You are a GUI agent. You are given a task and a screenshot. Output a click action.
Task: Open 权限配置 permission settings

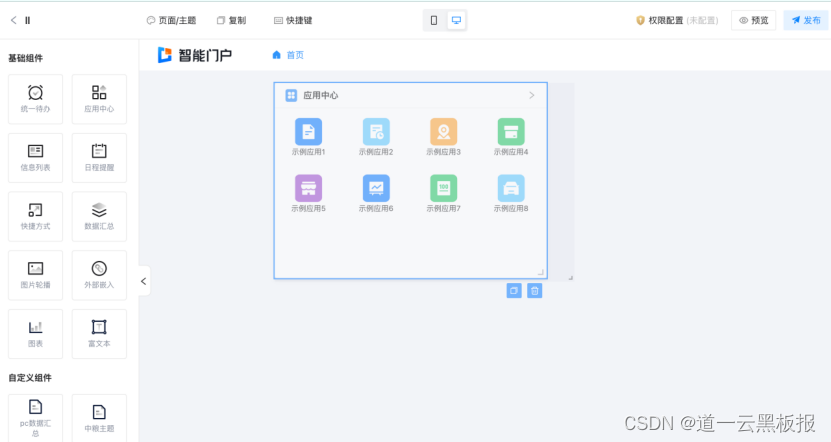point(677,20)
